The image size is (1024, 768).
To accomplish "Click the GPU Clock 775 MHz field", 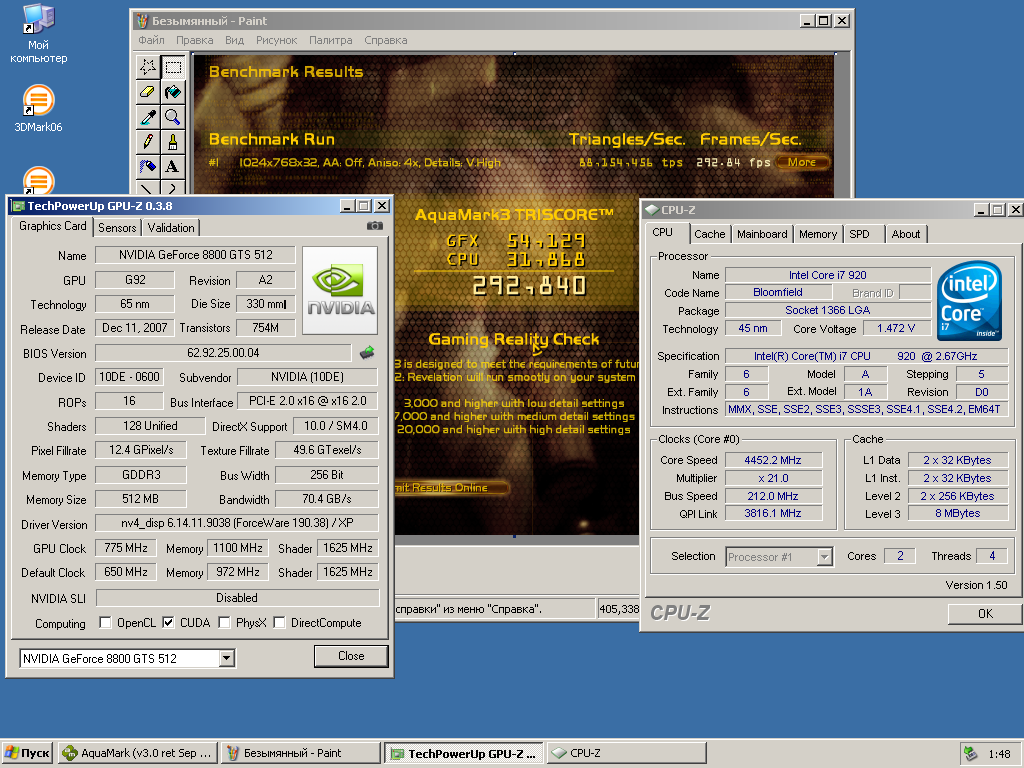I will tap(125, 548).
